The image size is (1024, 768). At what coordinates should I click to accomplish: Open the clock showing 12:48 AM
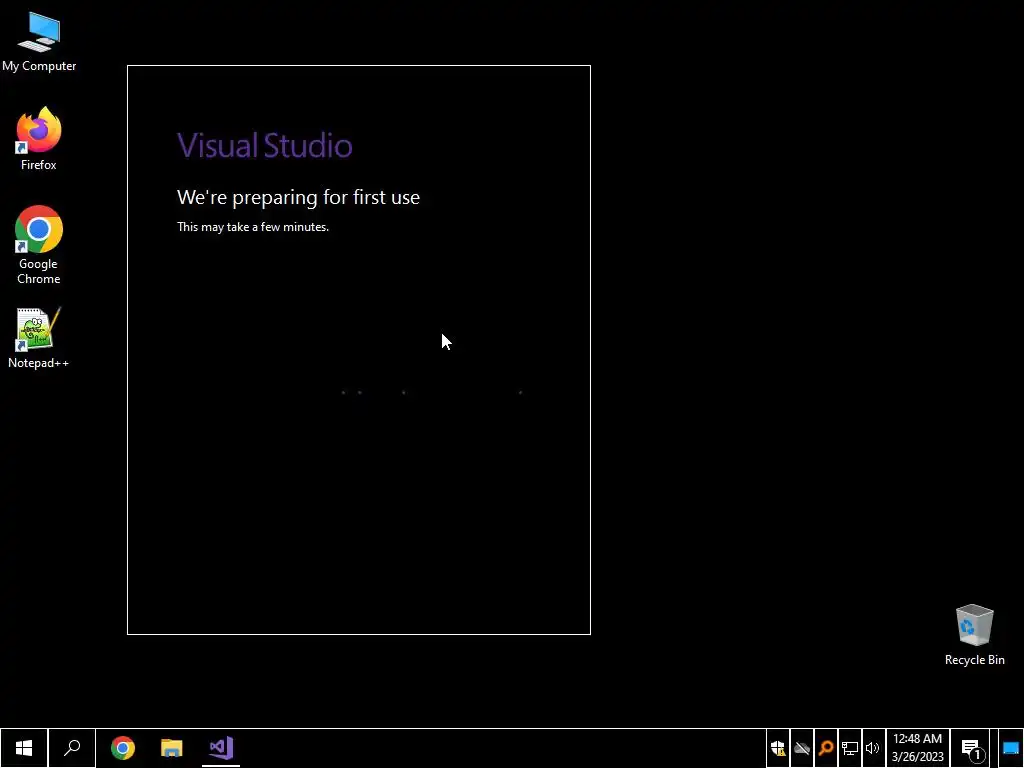[x=918, y=748]
